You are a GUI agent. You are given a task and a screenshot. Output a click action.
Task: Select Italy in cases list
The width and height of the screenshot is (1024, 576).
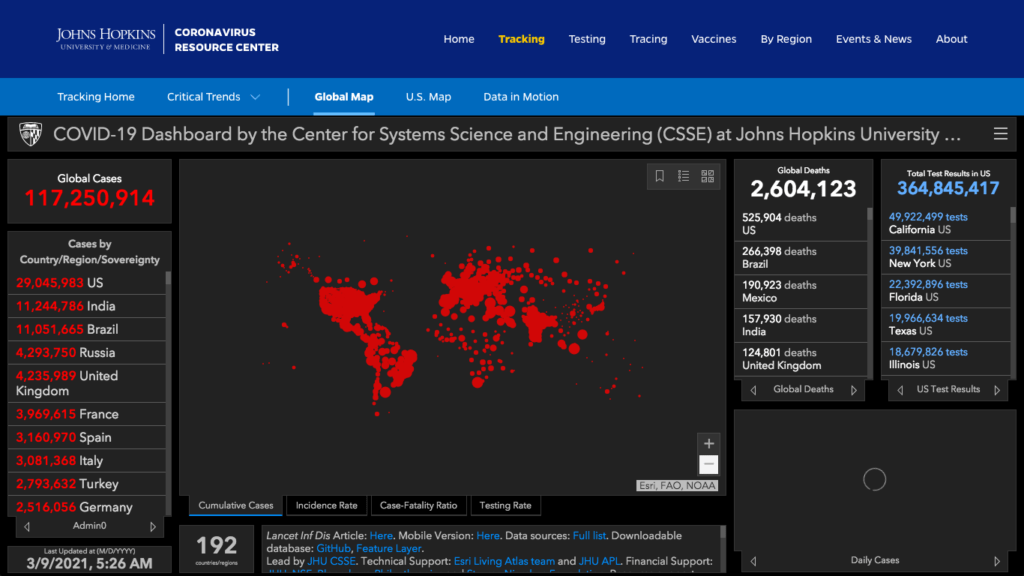tap(88, 460)
